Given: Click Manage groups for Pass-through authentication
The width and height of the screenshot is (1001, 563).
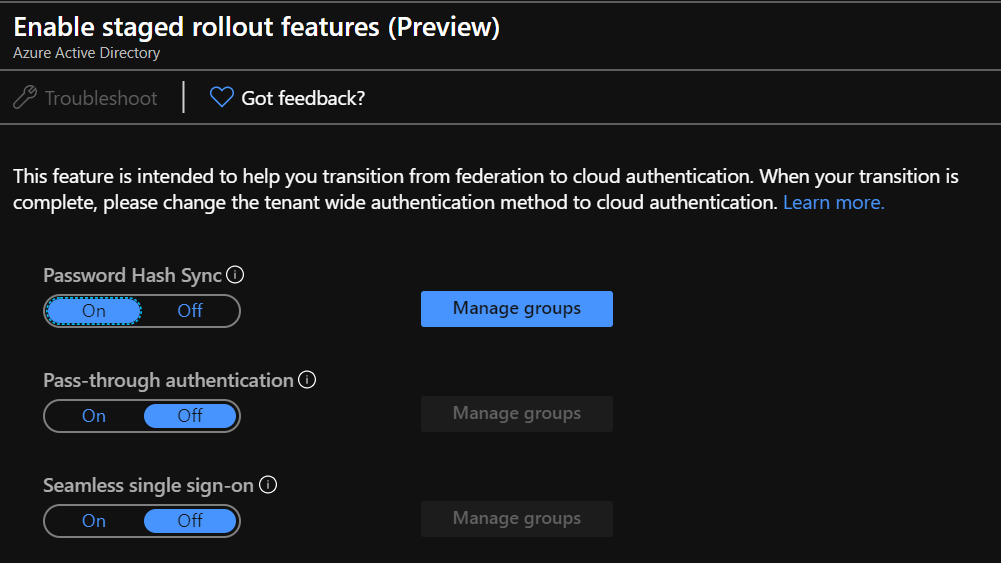Looking at the screenshot, I should coord(516,414).
